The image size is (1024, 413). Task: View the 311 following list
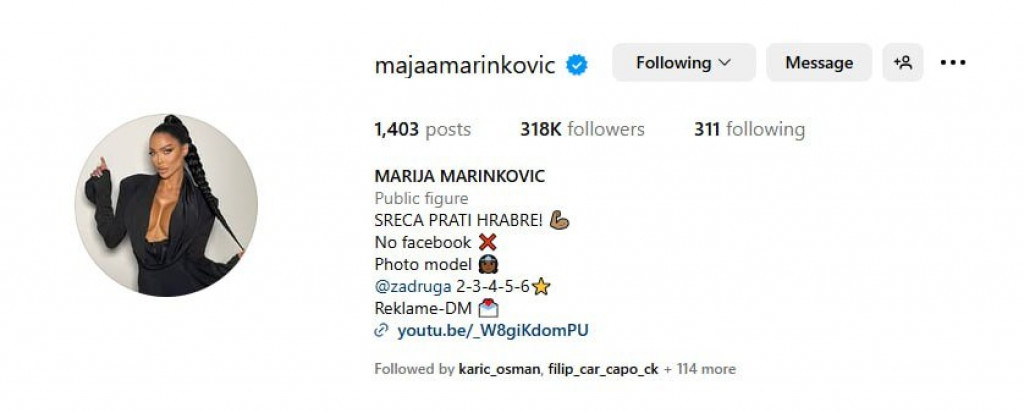[749, 129]
